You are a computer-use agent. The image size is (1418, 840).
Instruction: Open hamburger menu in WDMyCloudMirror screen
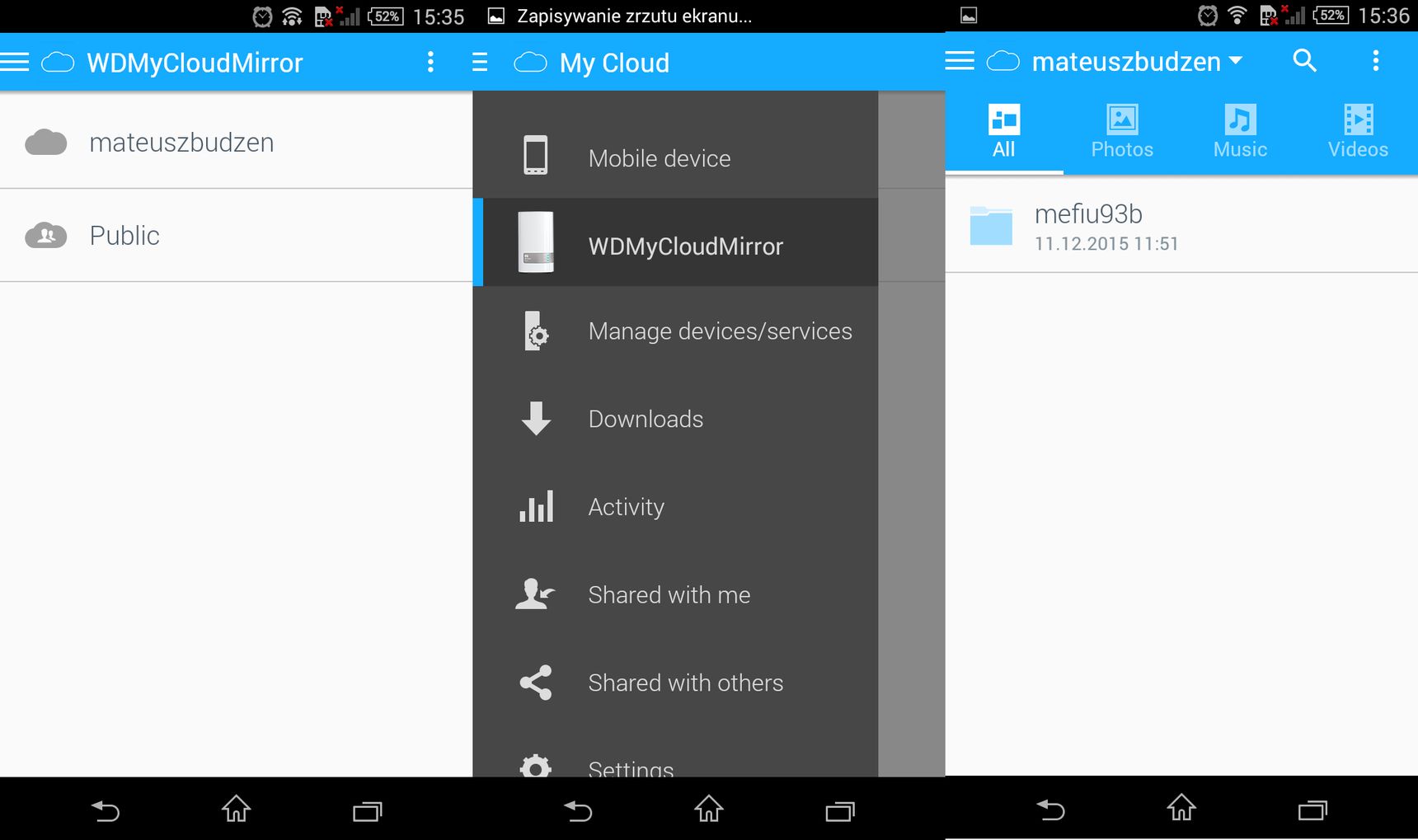[x=14, y=62]
